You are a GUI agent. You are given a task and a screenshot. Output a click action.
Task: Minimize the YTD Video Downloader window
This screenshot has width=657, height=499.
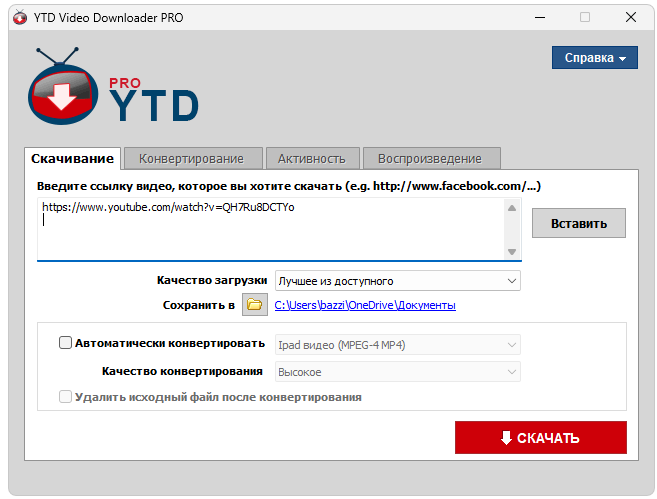540,18
